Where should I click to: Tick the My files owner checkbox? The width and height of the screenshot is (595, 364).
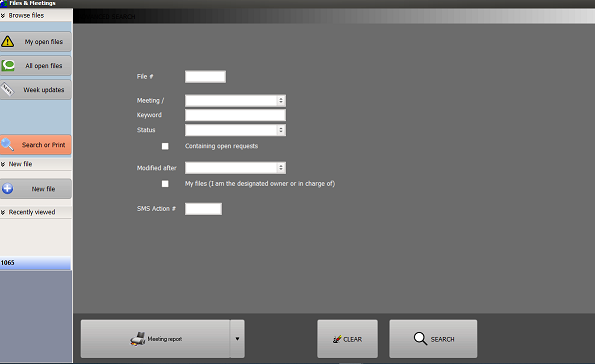pos(165,184)
